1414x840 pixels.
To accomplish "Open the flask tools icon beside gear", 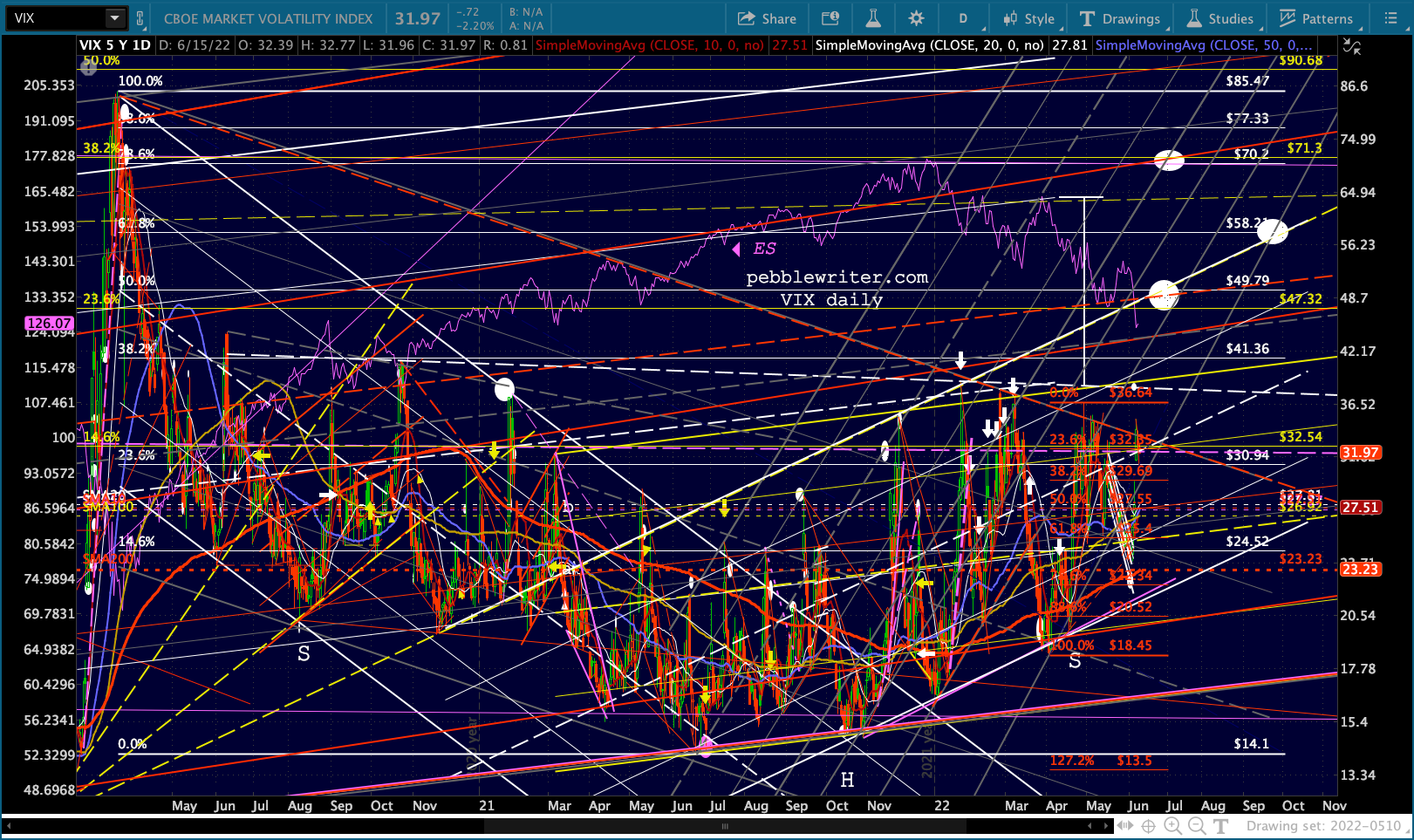I will click(x=873, y=18).
